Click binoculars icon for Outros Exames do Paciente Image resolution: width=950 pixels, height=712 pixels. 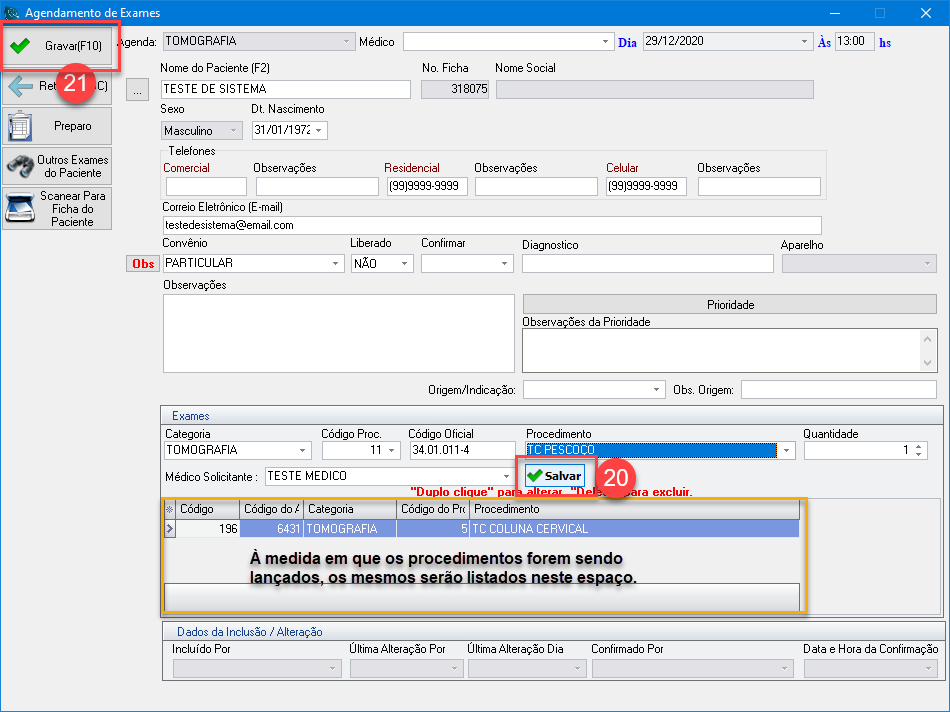20,166
